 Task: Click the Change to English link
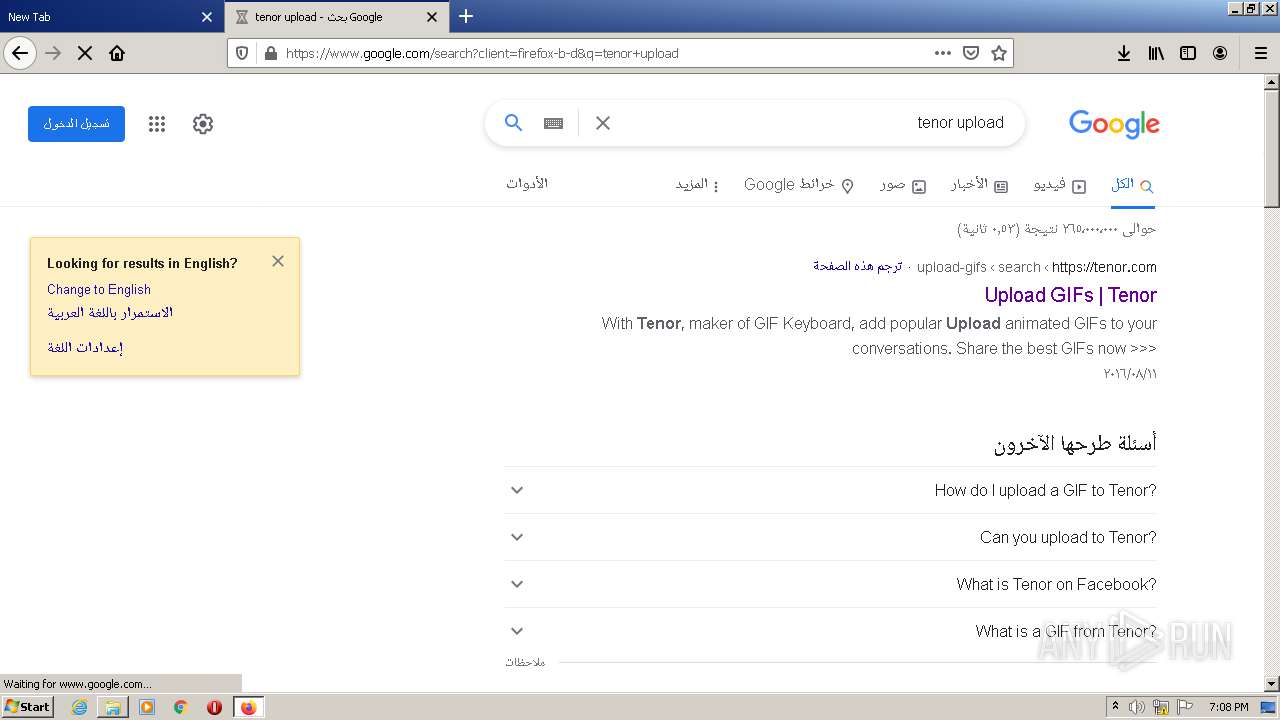click(x=99, y=289)
